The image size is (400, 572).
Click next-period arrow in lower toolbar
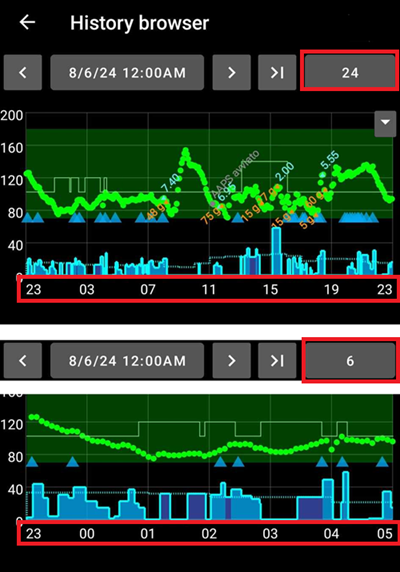[x=232, y=361]
